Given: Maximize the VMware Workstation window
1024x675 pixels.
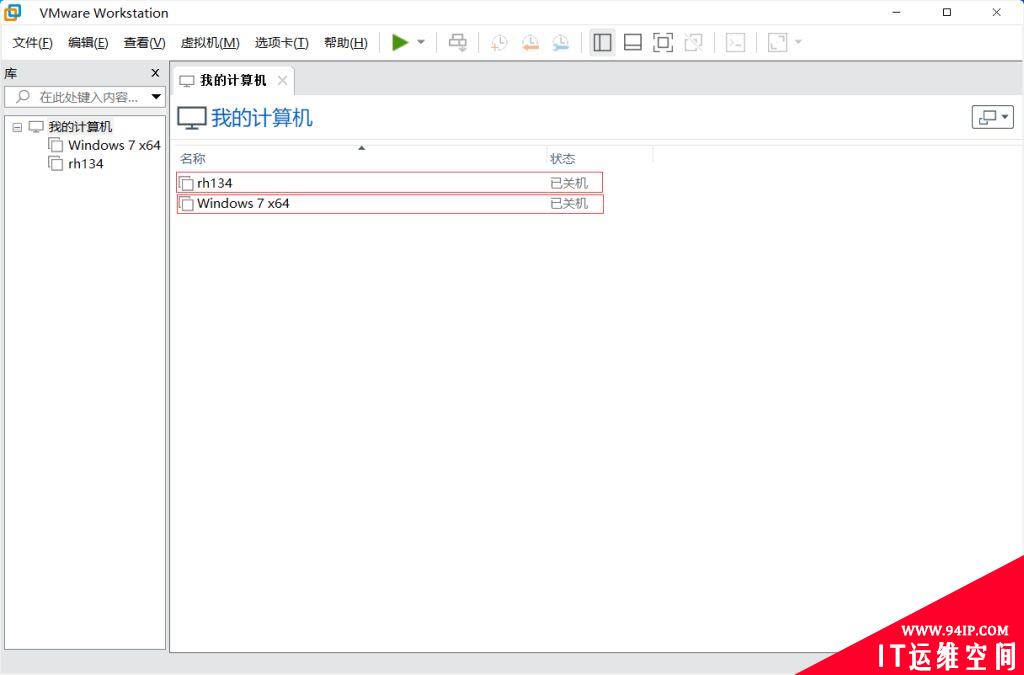Looking at the screenshot, I should click(947, 12).
